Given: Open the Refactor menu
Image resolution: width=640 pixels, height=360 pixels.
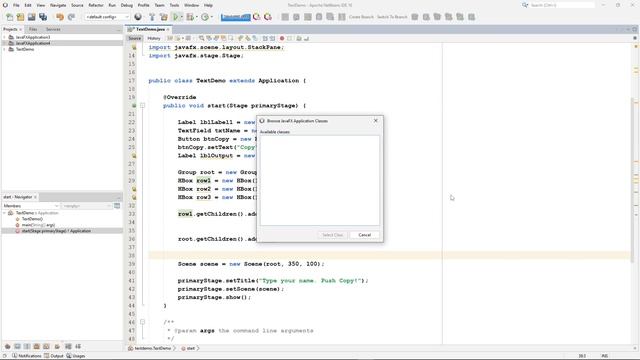Looking at the screenshot, I should click(96, 5).
